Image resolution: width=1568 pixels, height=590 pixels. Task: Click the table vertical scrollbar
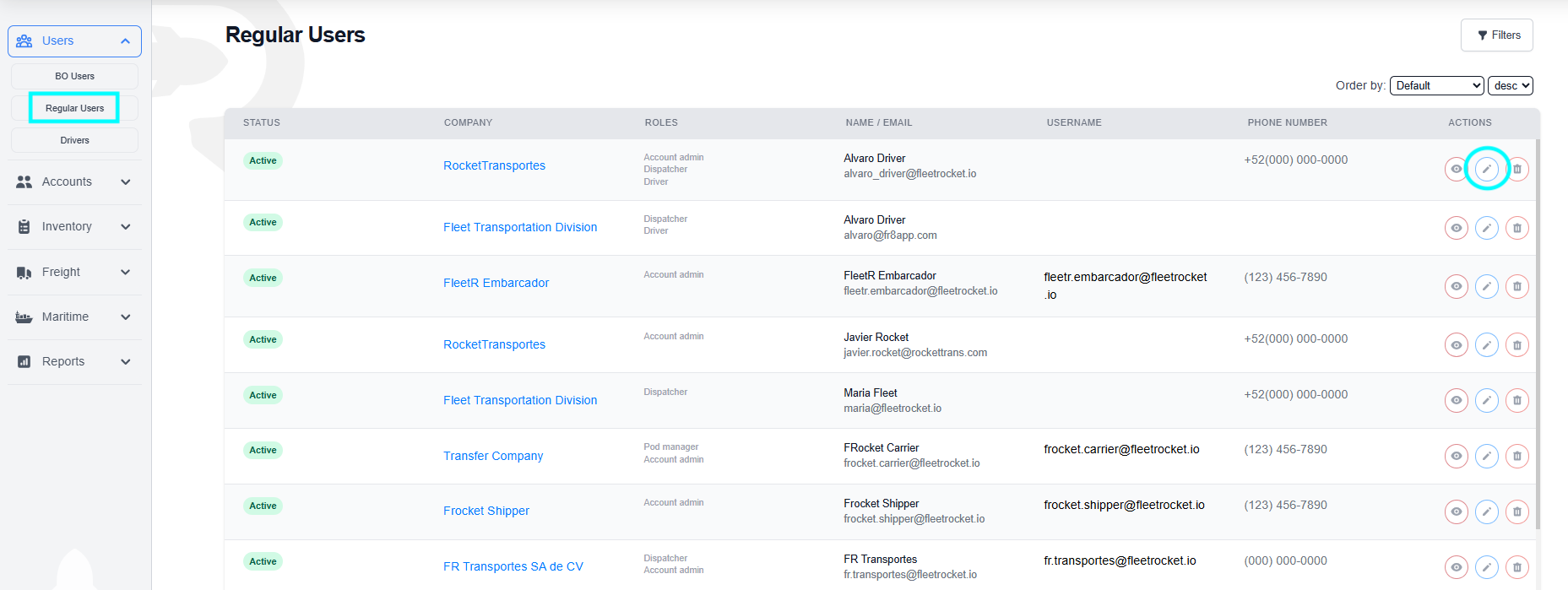click(1537, 333)
